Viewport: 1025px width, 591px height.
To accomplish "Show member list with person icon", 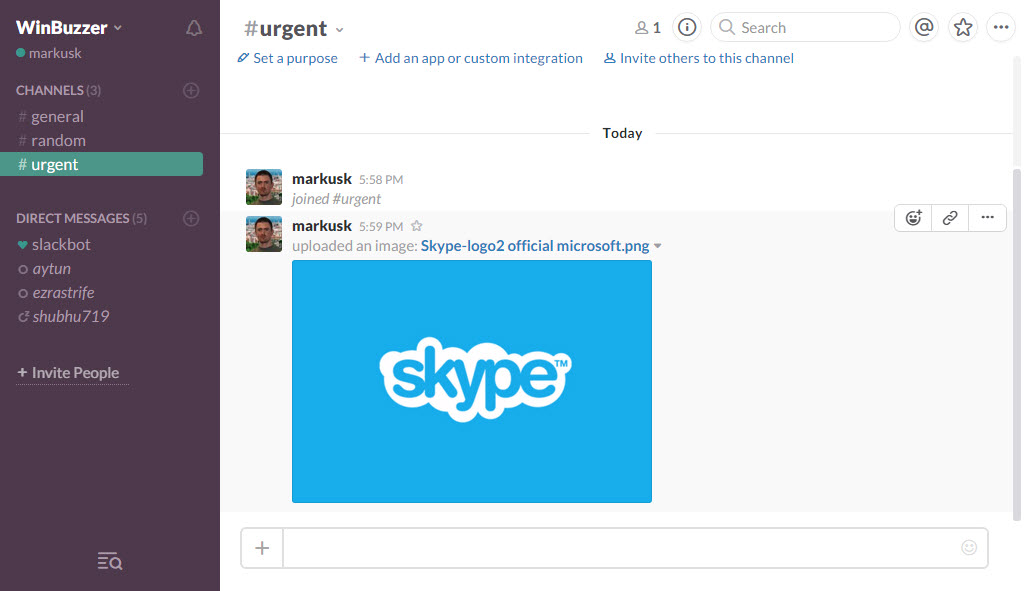I will (648, 27).
